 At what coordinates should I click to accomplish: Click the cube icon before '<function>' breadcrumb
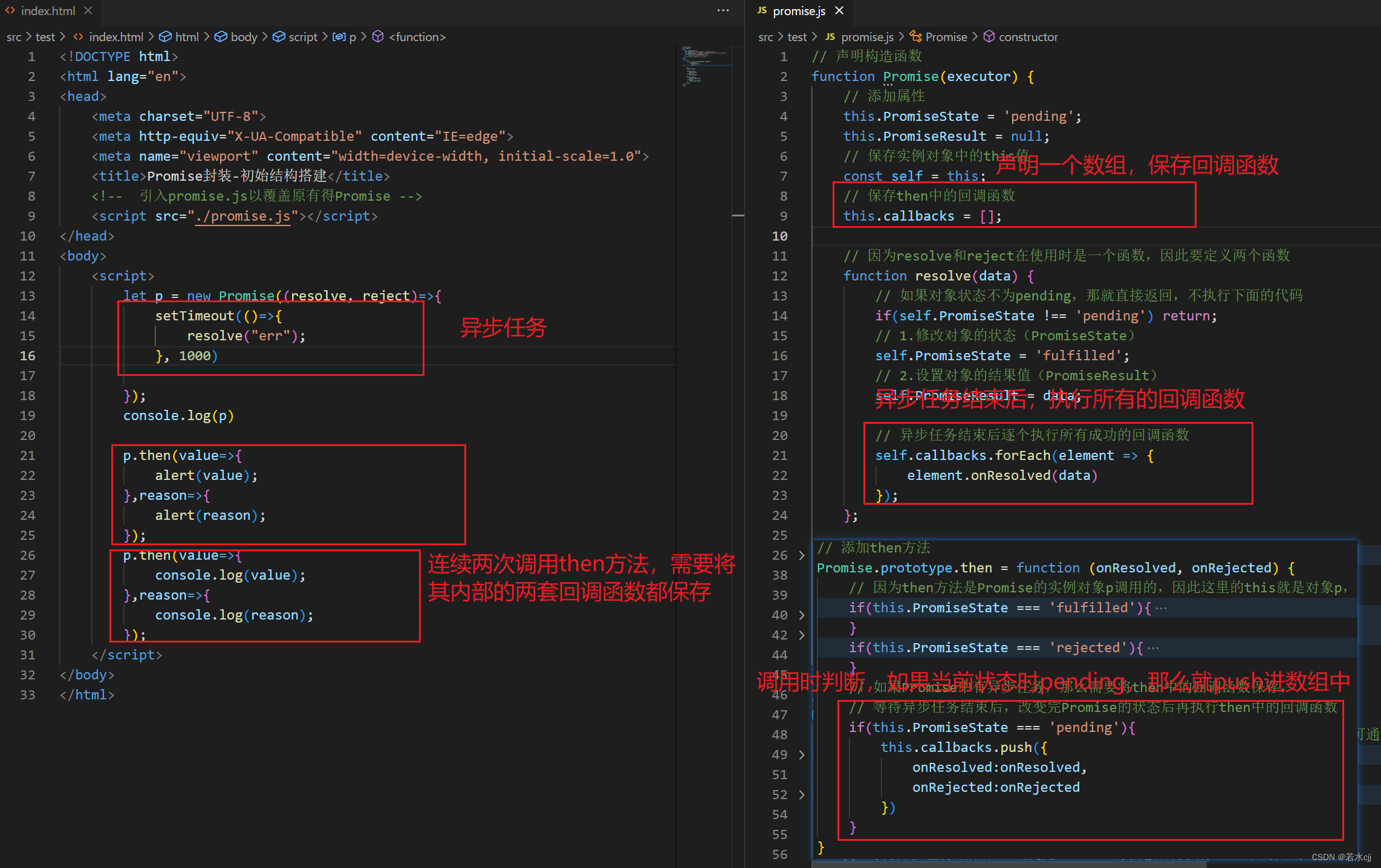pos(378,37)
